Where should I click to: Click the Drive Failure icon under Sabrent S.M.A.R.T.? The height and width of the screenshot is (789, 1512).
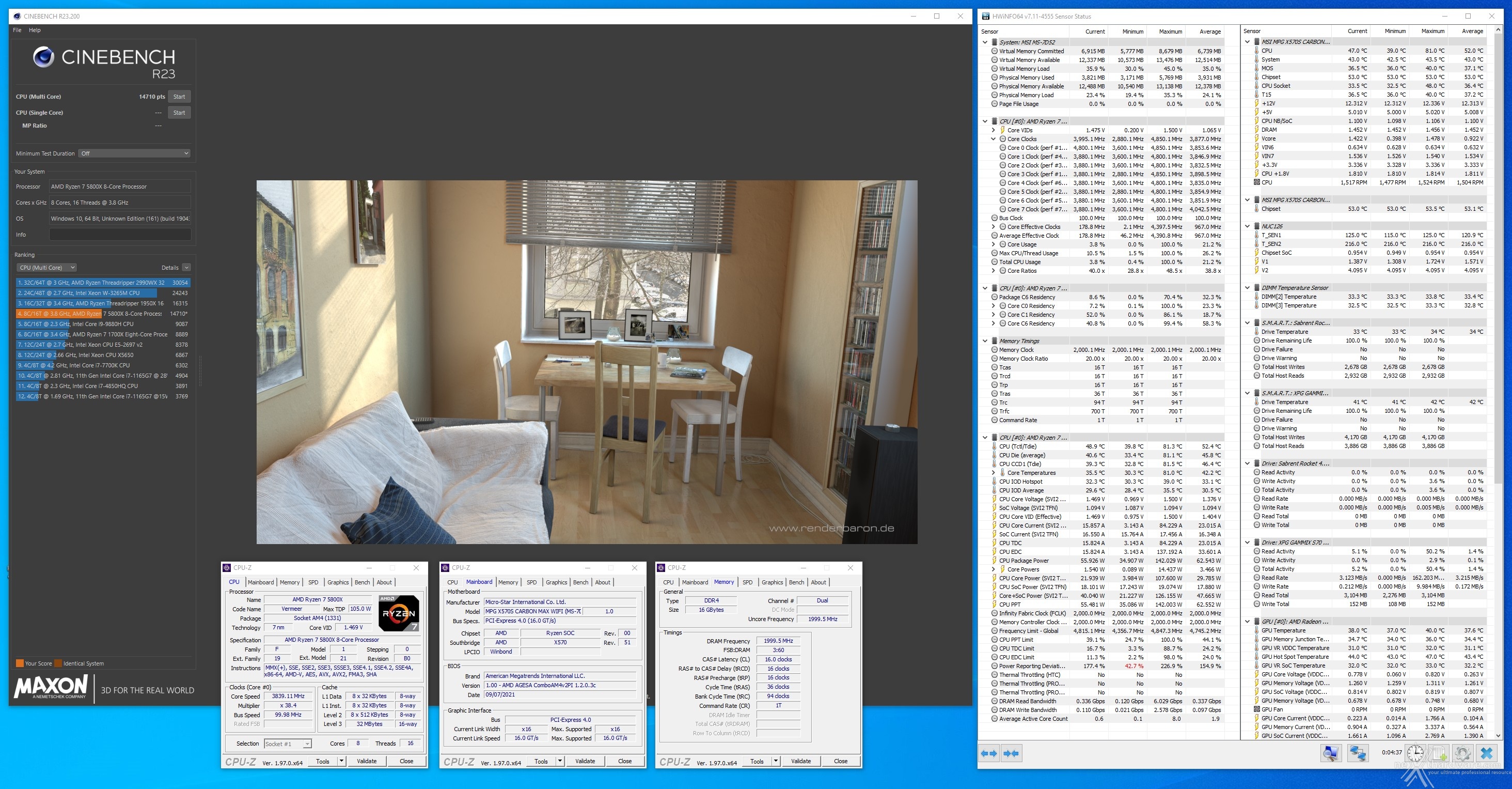click(x=1257, y=350)
